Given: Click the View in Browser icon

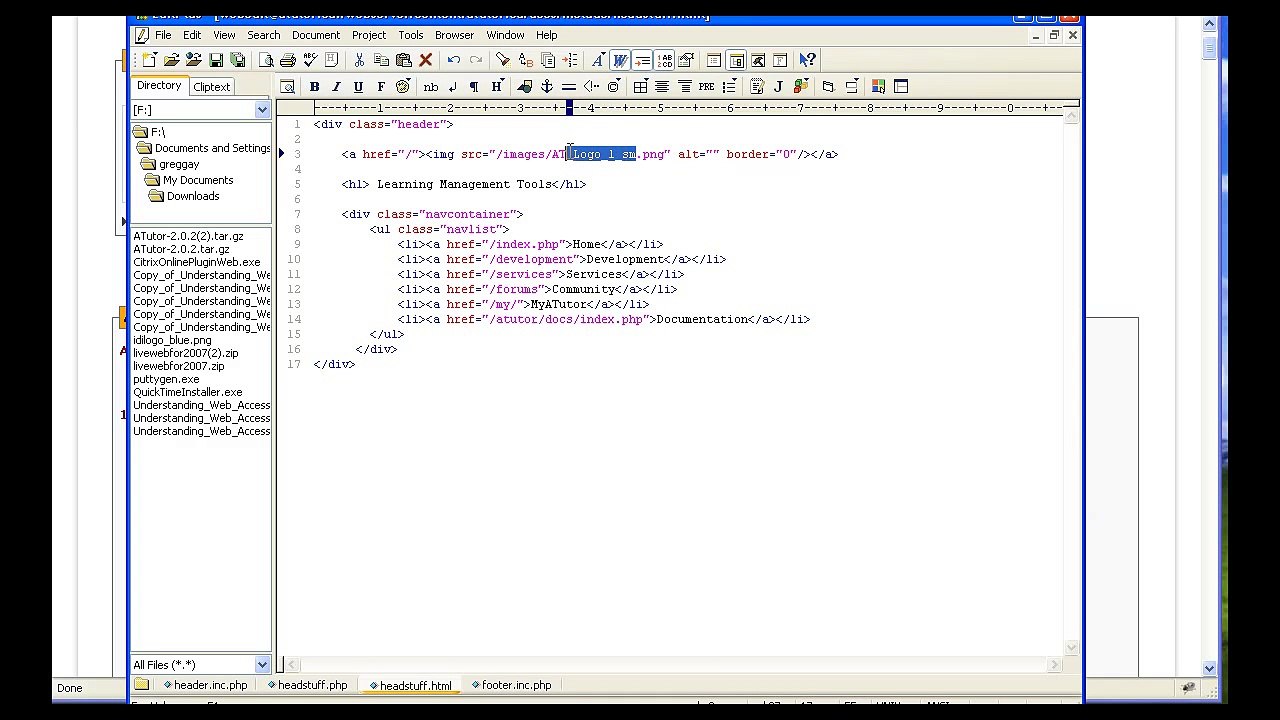Looking at the screenshot, I should (x=287, y=87).
